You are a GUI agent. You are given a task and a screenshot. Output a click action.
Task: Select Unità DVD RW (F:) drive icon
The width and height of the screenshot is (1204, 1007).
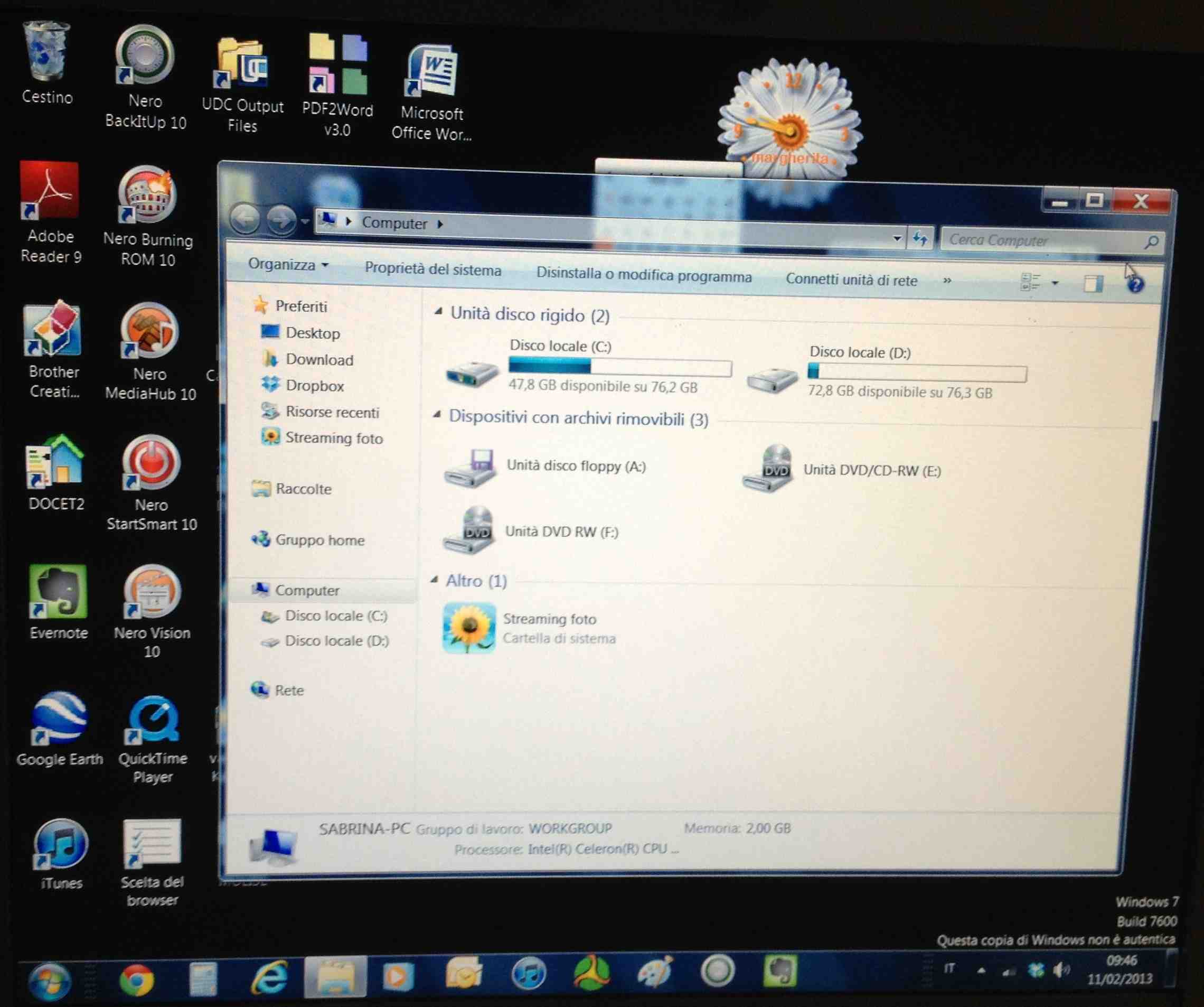click(x=468, y=530)
